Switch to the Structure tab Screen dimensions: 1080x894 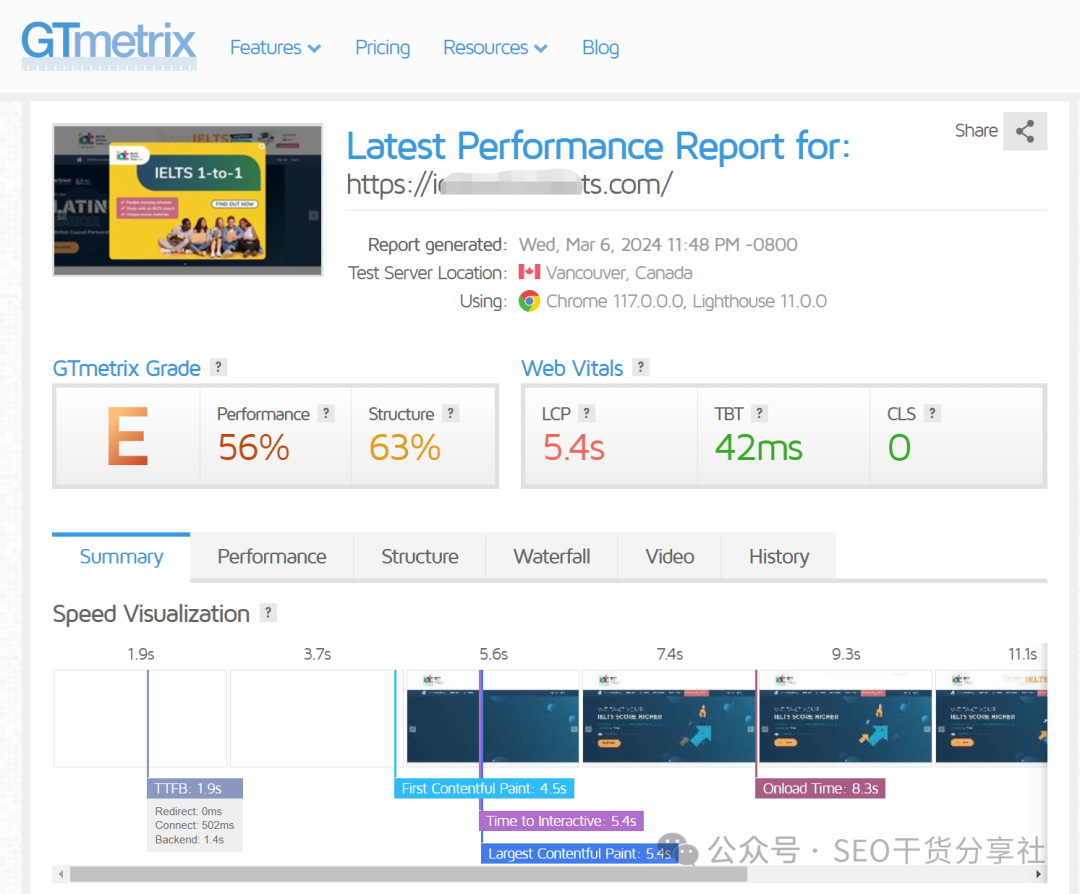tap(419, 556)
